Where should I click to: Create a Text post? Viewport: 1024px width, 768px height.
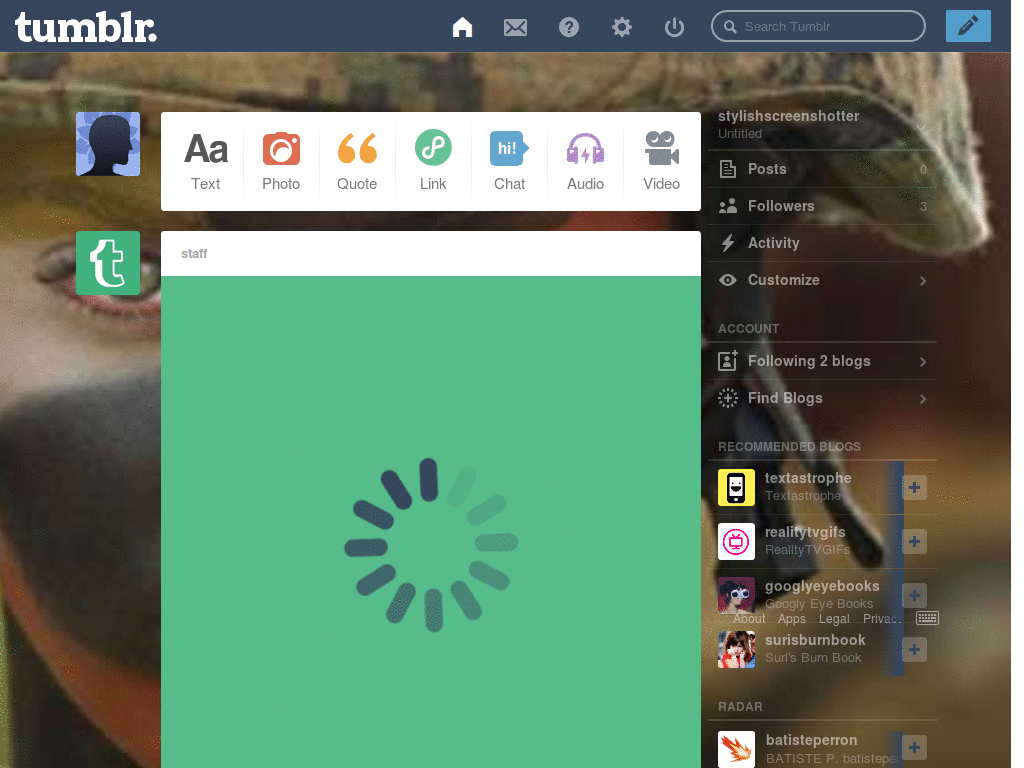coord(206,161)
